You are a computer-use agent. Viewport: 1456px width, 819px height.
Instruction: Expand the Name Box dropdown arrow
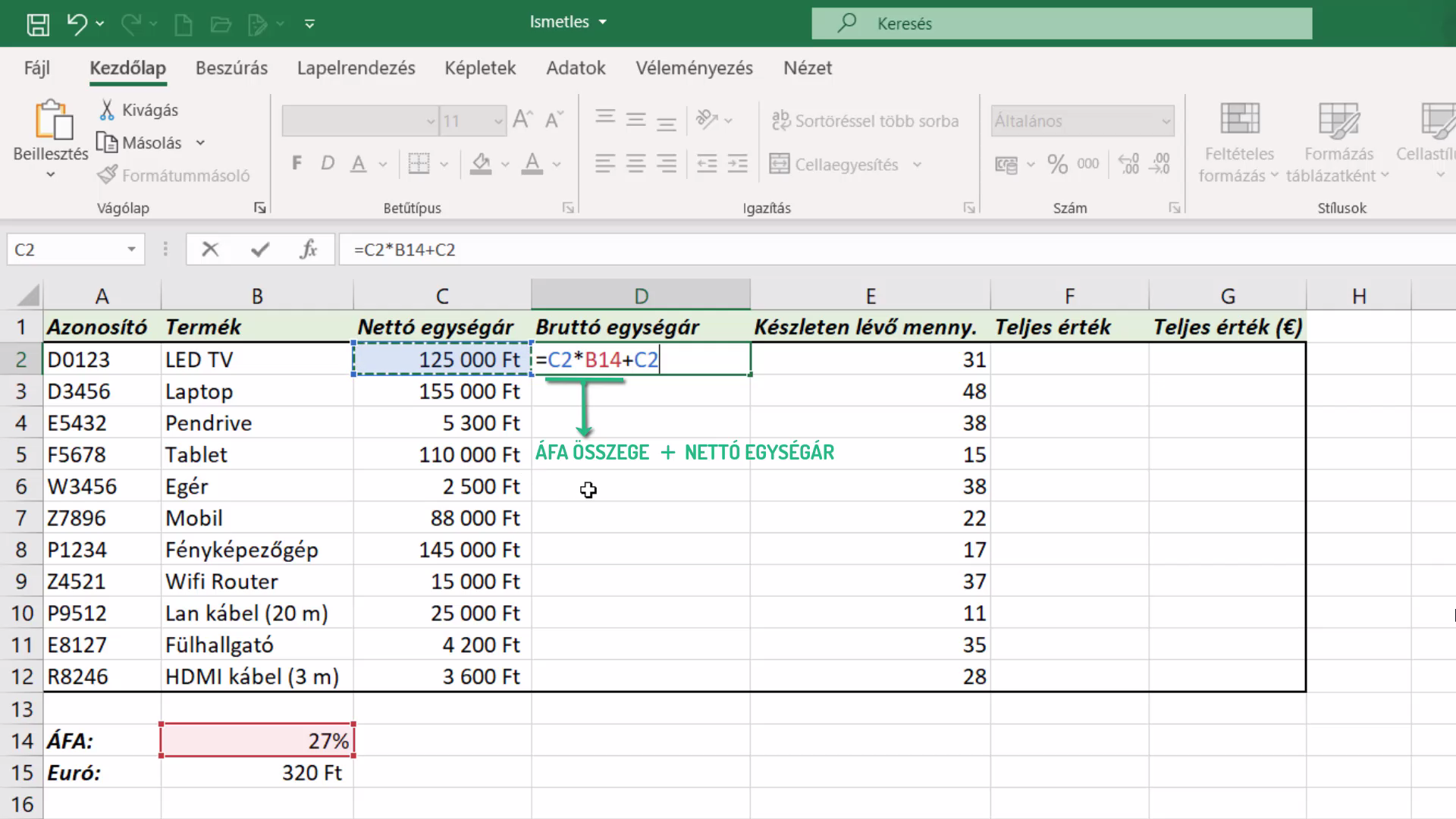click(x=131, y=249)
